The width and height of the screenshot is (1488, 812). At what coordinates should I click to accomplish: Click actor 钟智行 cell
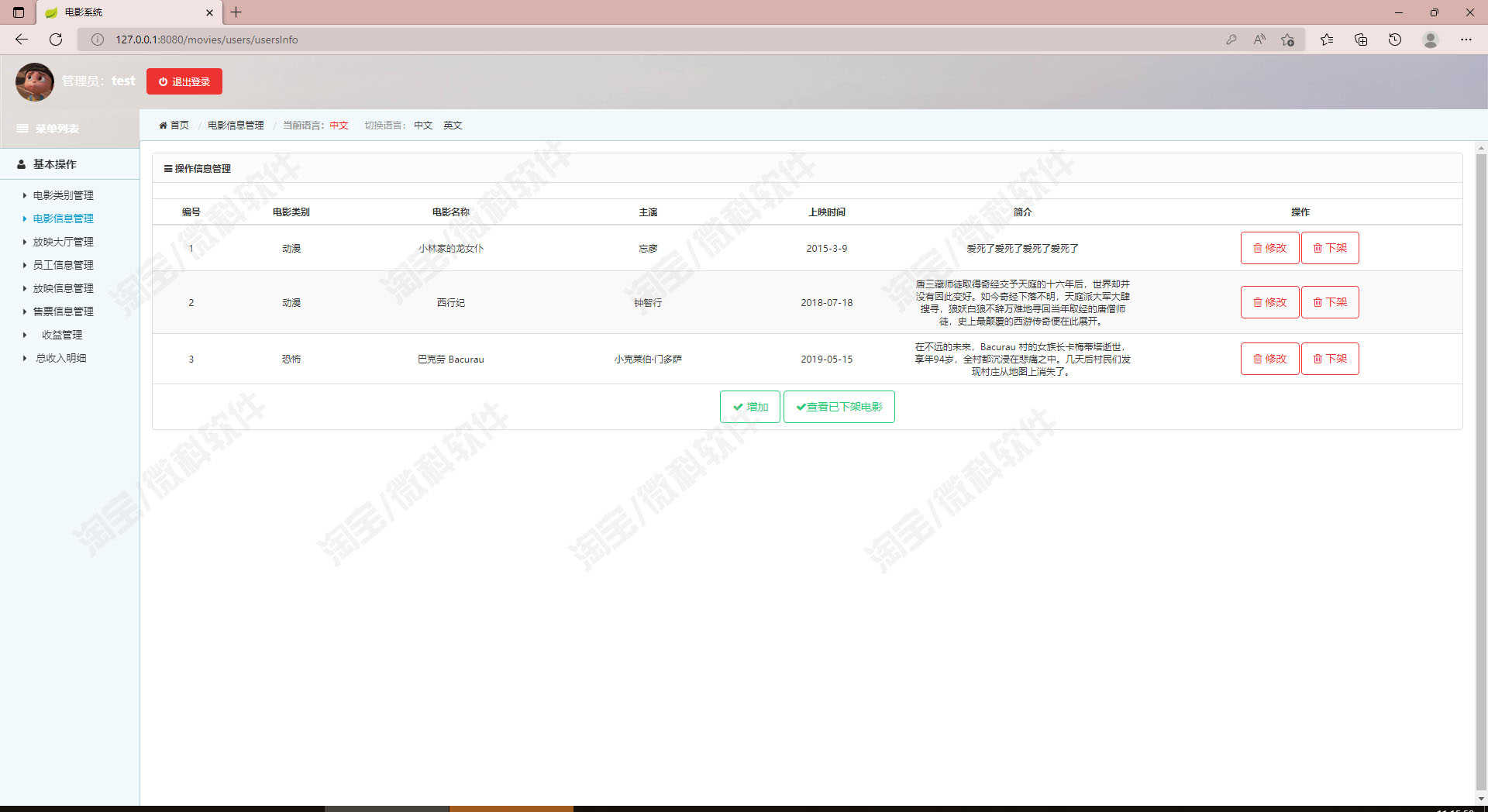click(648, 303)
